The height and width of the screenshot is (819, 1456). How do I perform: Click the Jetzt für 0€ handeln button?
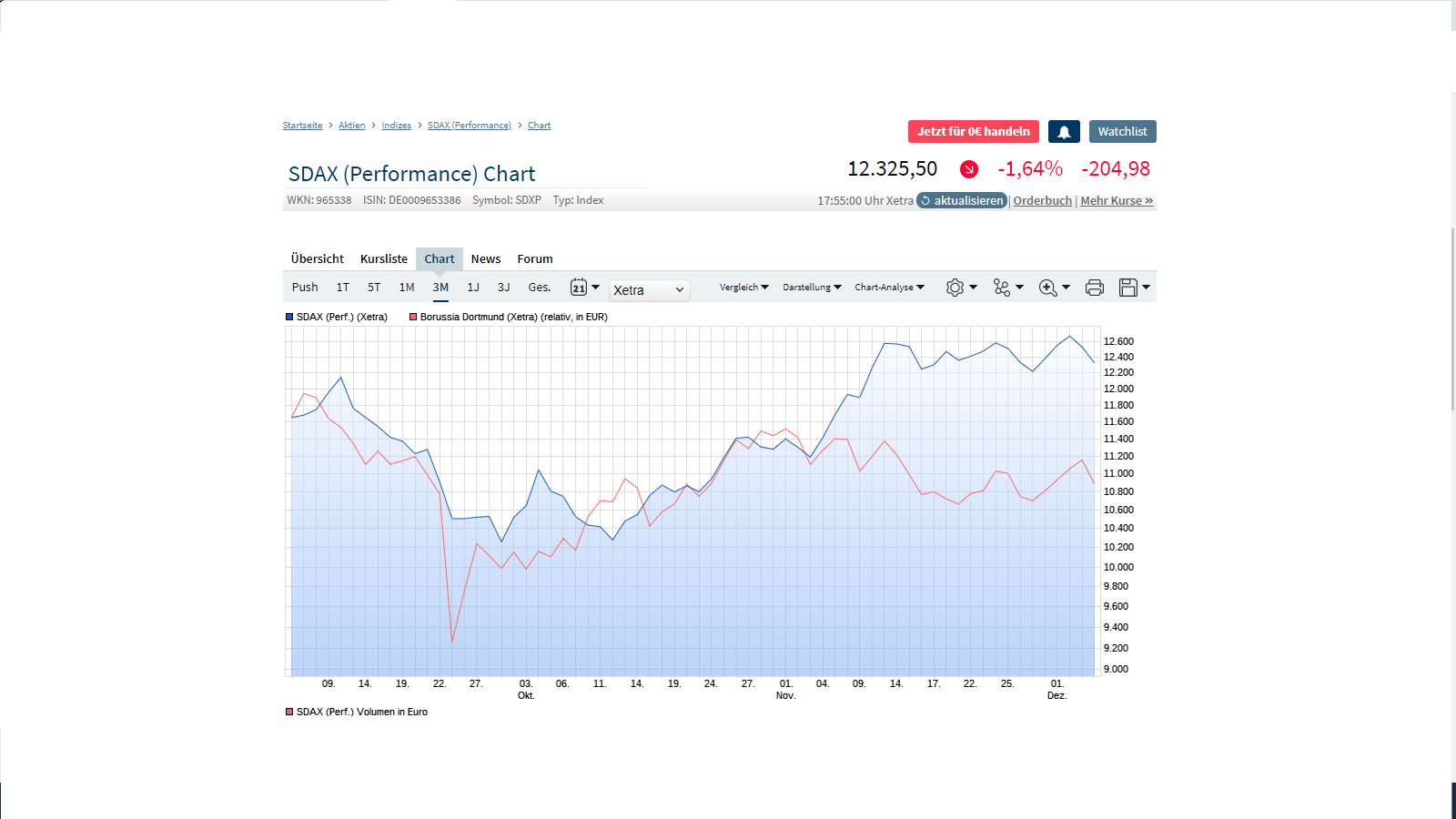point(974,132)
